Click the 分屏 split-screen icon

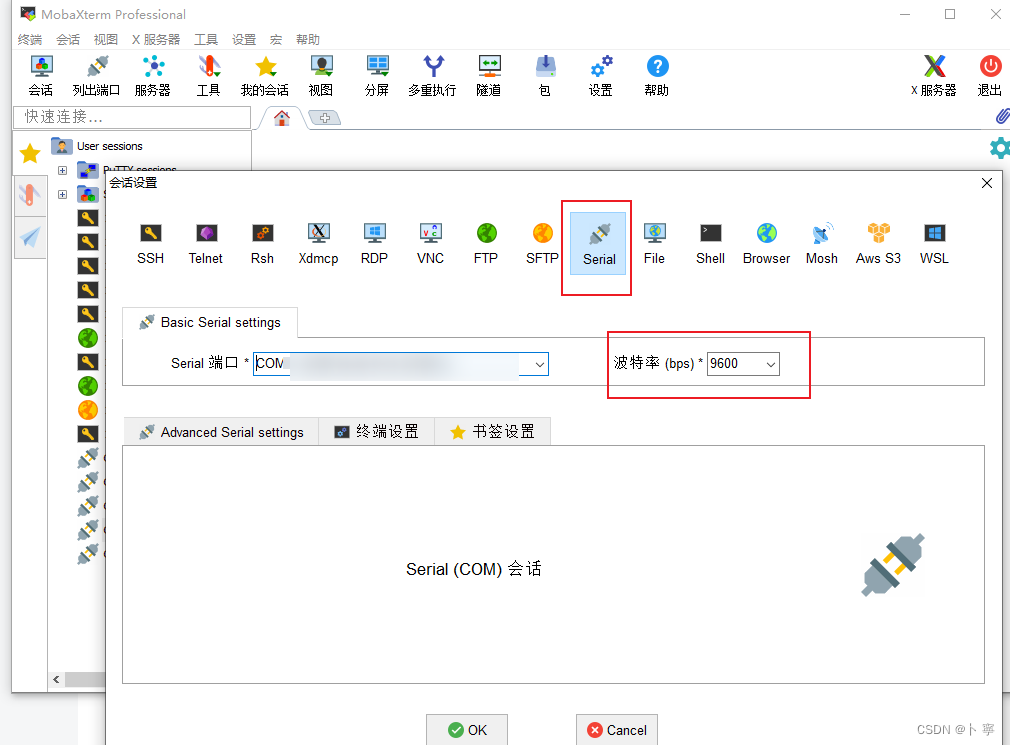(377, 76)
